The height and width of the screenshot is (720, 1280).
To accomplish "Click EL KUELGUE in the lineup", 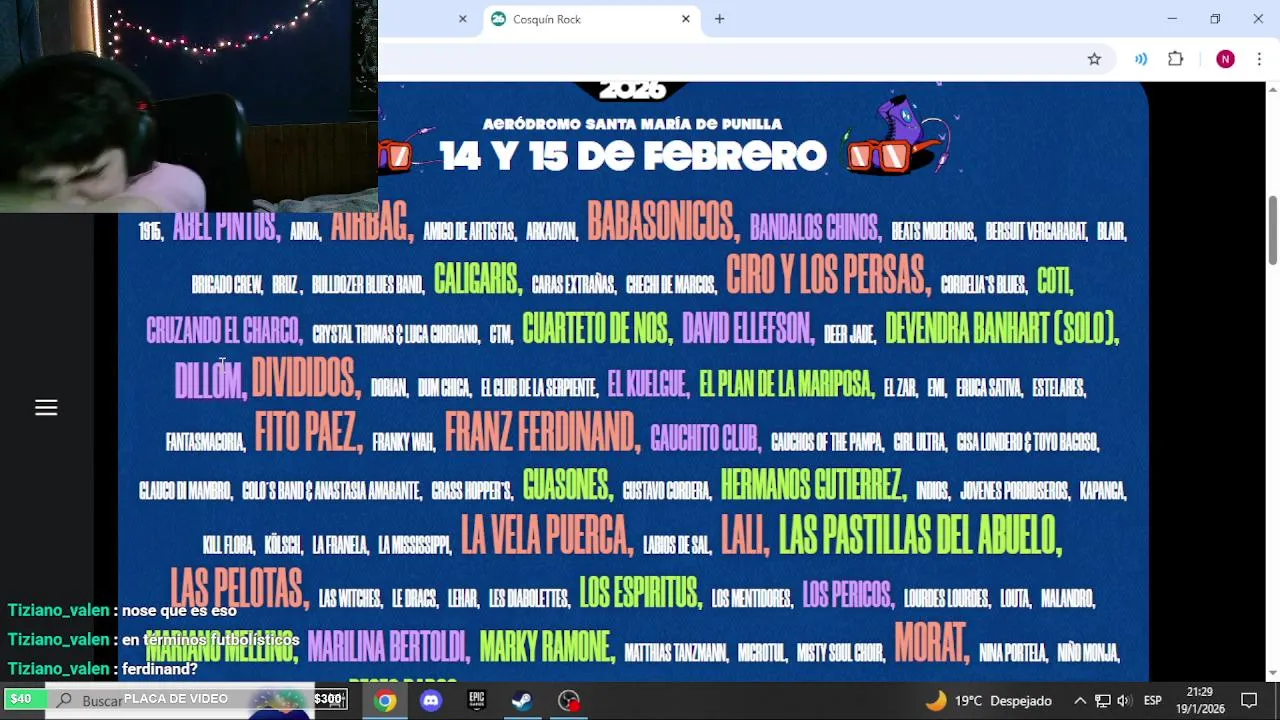I will pyautogui.click(x=648, y=384).
